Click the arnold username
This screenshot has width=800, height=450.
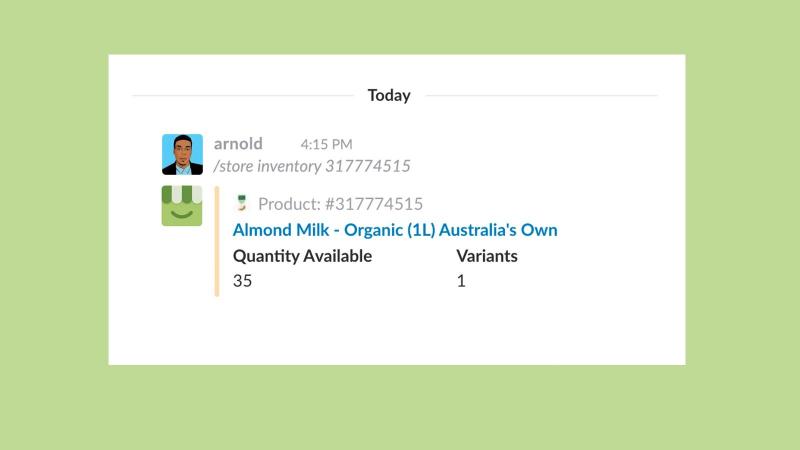[x=238, y=144]
